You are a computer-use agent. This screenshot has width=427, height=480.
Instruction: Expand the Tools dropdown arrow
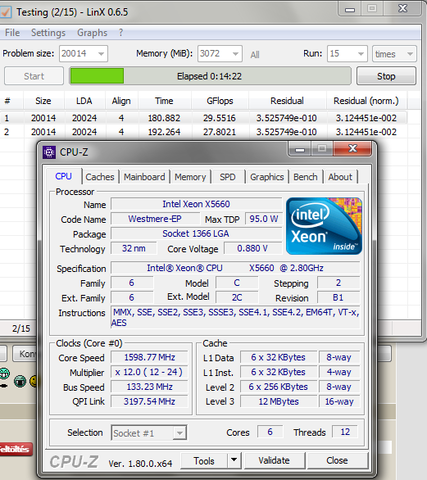click(x=234, y=460)
